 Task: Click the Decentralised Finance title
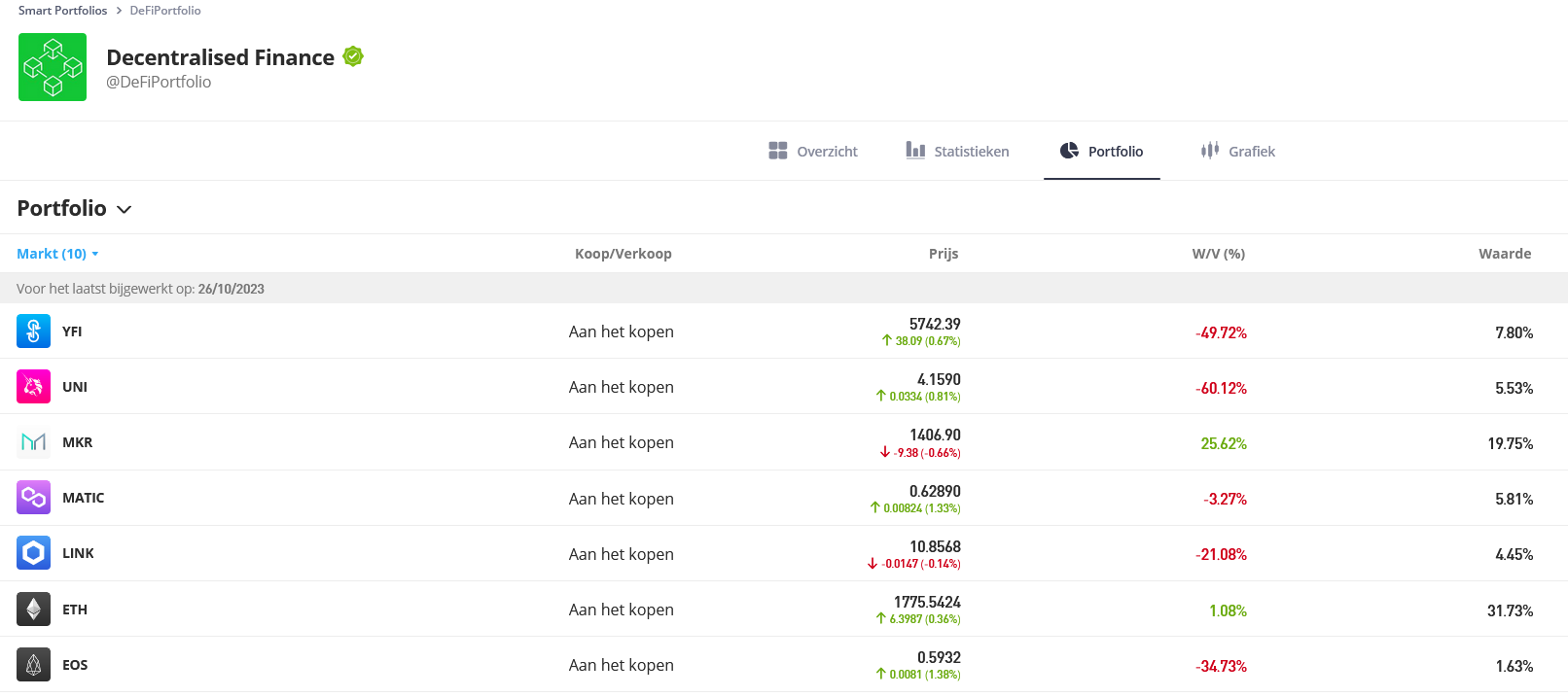[x=220, y=57]
